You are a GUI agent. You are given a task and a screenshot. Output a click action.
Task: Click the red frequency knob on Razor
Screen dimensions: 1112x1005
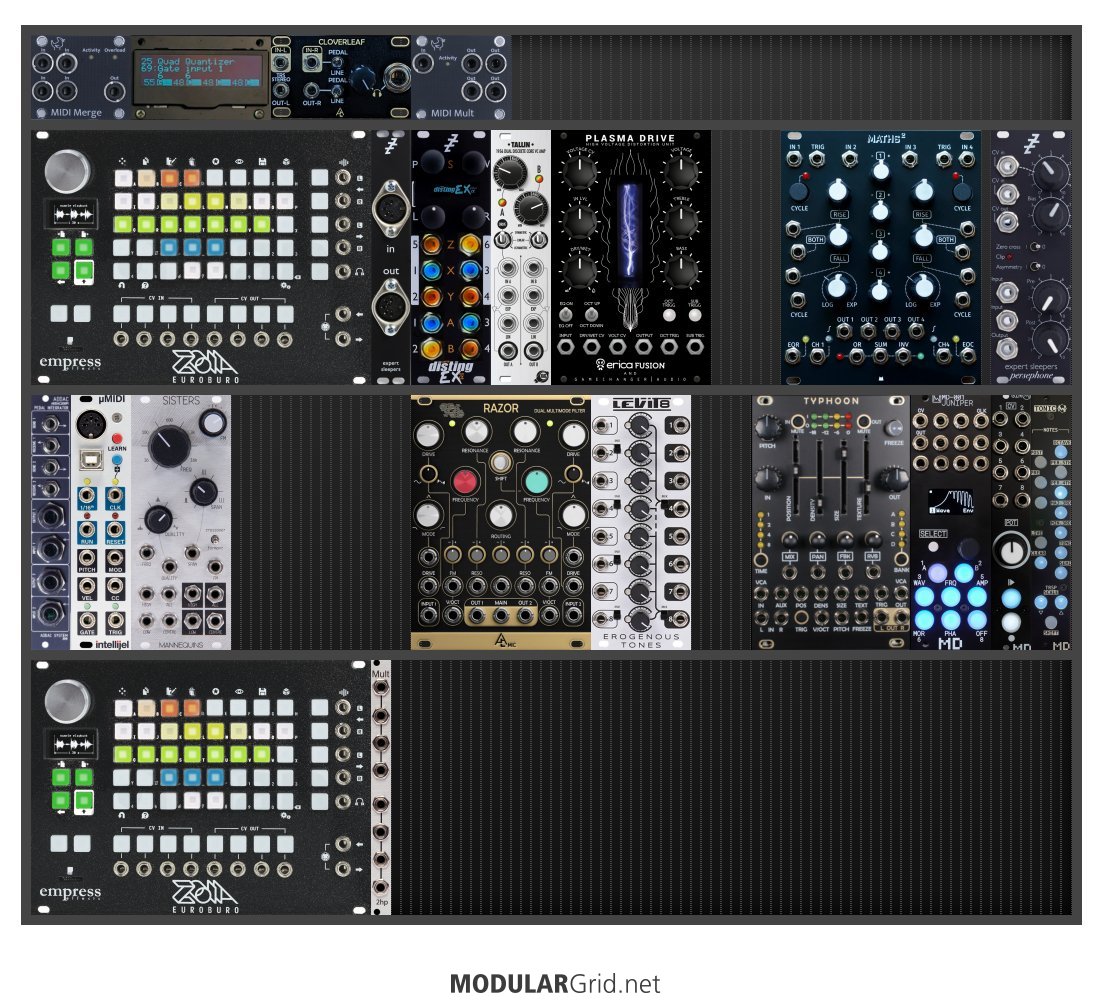[x=465, y=481]
